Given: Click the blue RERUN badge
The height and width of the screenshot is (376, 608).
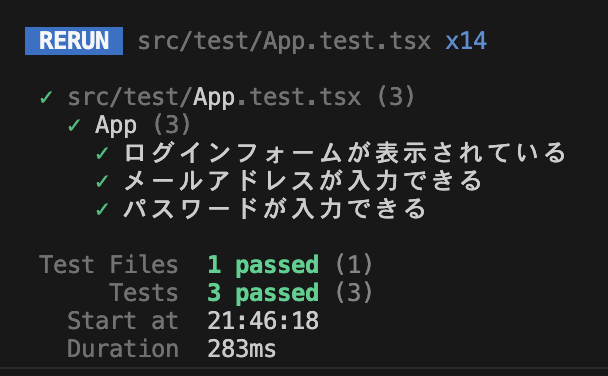Looking at the screenshot, I should pyautogui.click(x=74, y=41).
